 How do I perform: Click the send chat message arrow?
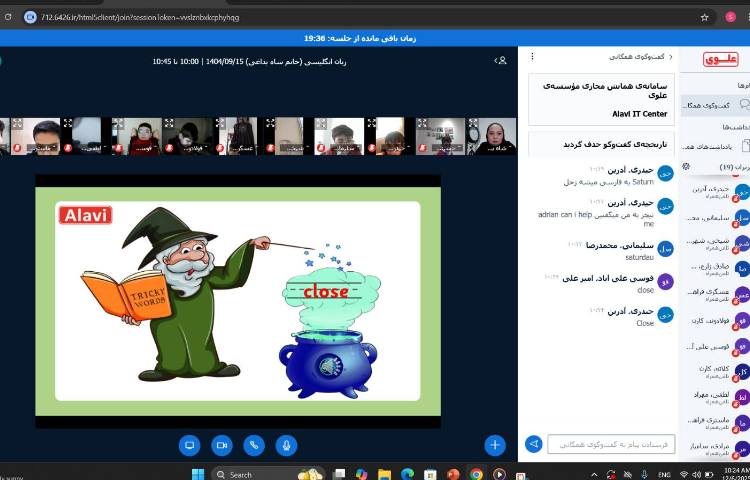[x=534, y=444]
